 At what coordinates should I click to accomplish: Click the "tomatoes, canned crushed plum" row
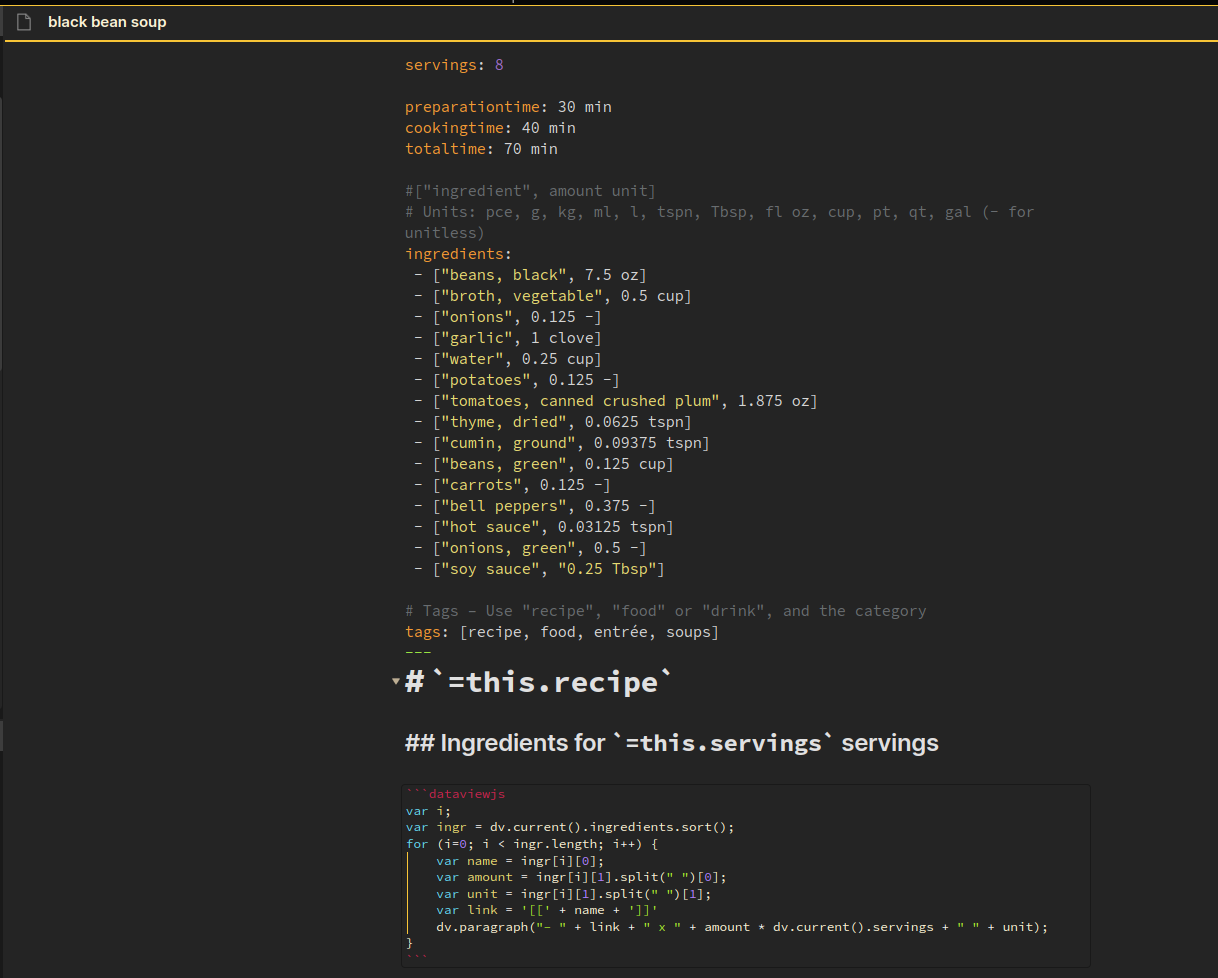(616, 401)
